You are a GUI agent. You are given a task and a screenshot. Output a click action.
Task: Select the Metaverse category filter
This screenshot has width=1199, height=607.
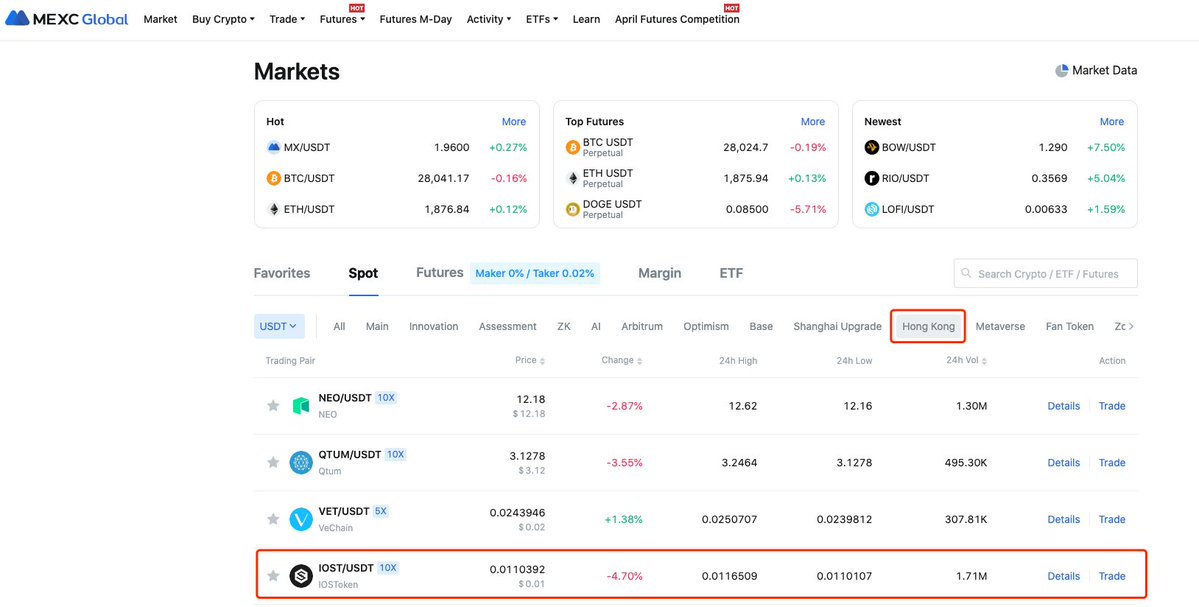[x=1000, y=326]
